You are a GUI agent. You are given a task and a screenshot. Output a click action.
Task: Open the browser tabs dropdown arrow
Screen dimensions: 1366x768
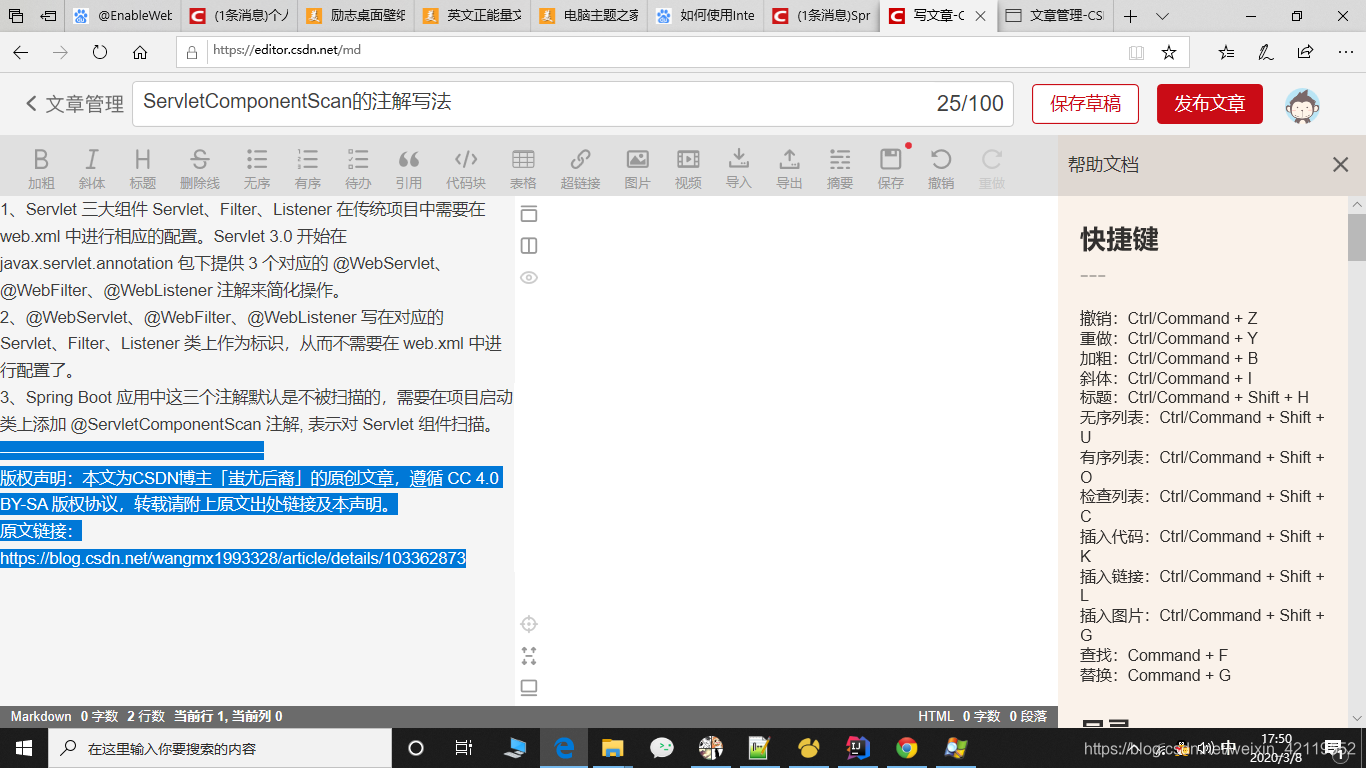1161,16
